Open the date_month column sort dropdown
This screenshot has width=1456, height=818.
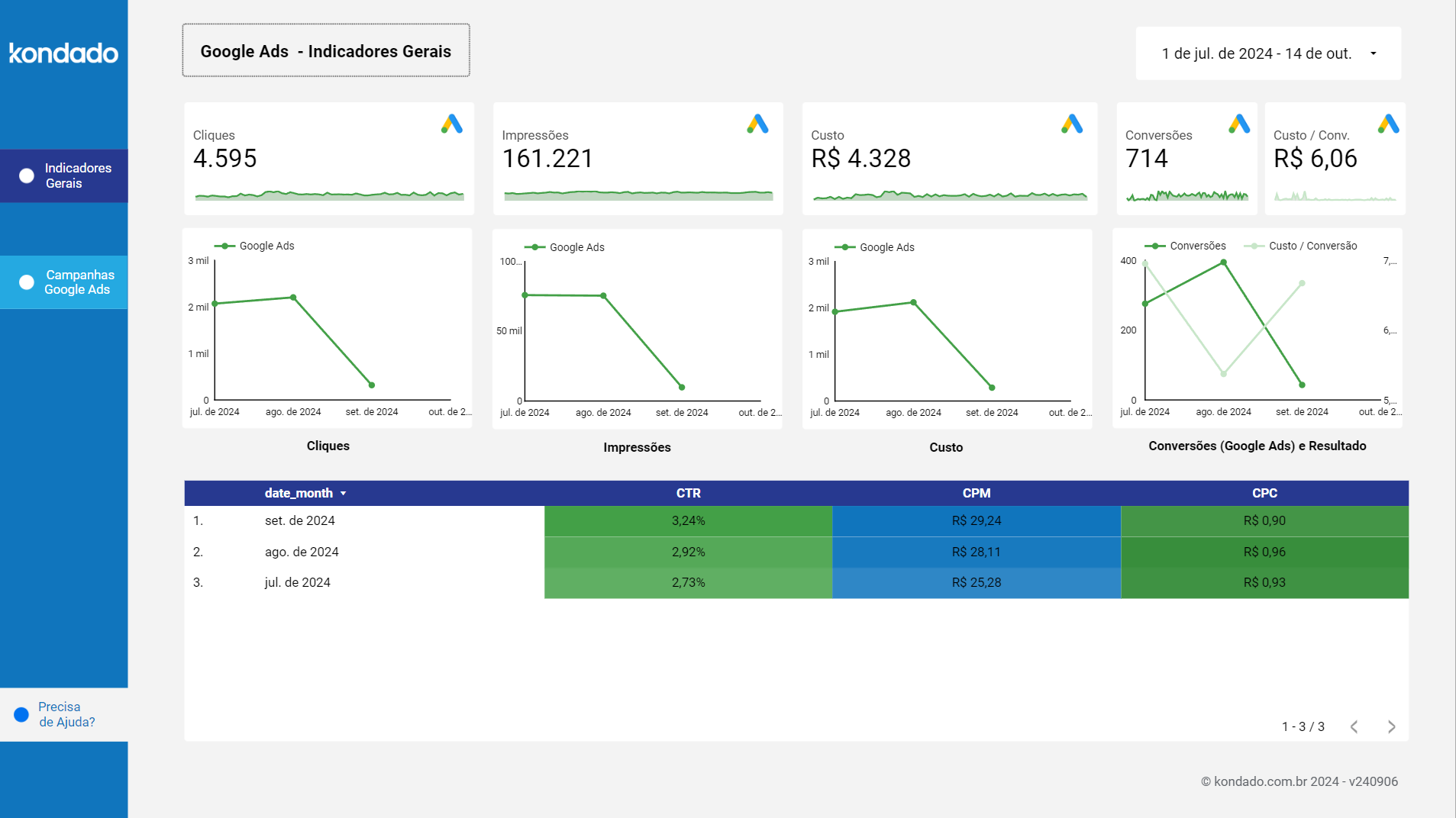tap(344, 493)
